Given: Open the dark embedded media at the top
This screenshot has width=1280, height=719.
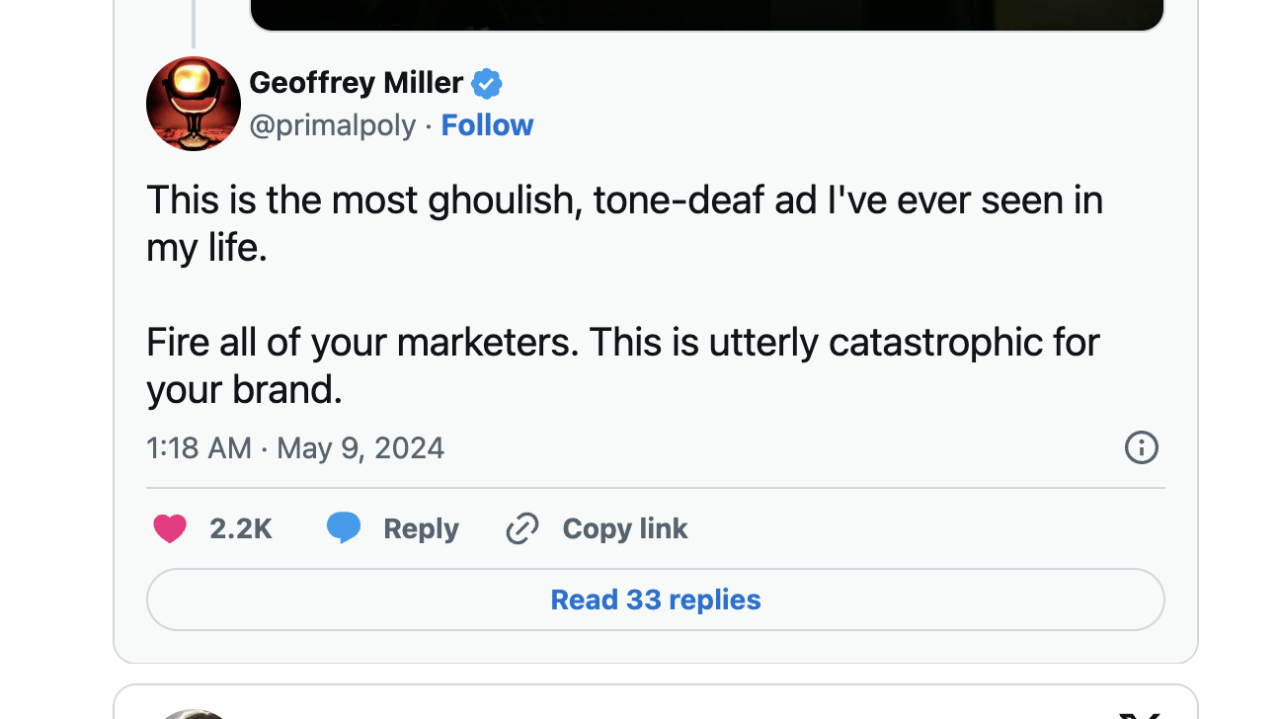Looking at the screenshot, I should pyautogui.click(x=707, y=15).
